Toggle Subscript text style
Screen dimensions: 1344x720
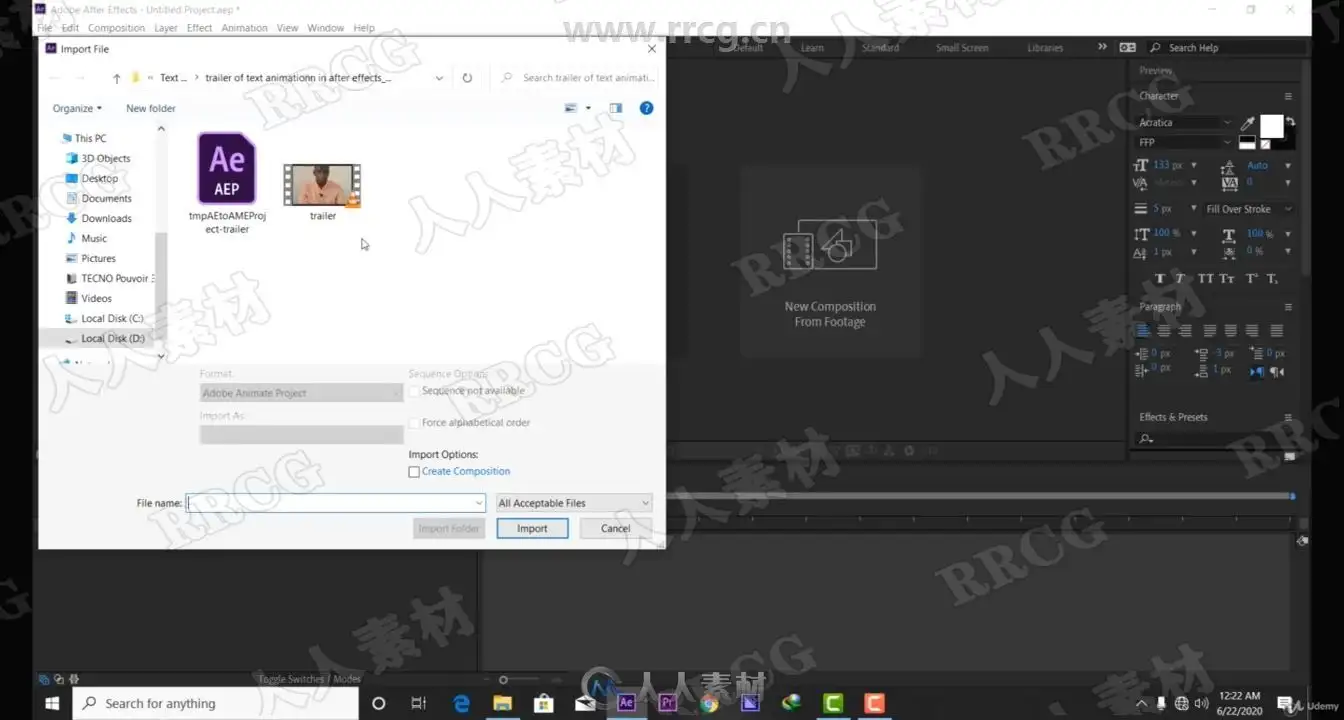point(1272,278)
